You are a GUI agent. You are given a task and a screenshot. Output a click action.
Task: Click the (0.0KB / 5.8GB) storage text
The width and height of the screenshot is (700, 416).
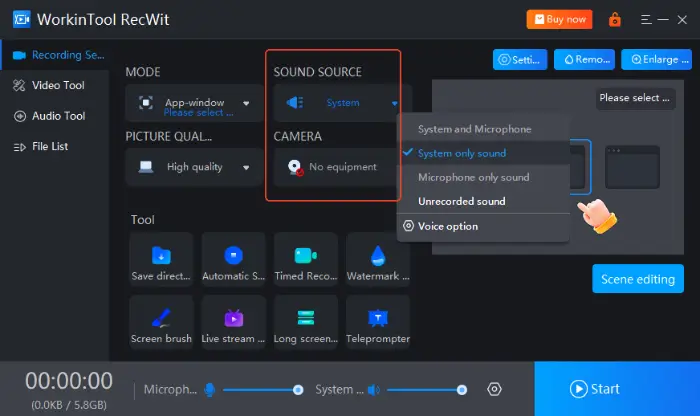pyautogui.click(x=69, y=405)
